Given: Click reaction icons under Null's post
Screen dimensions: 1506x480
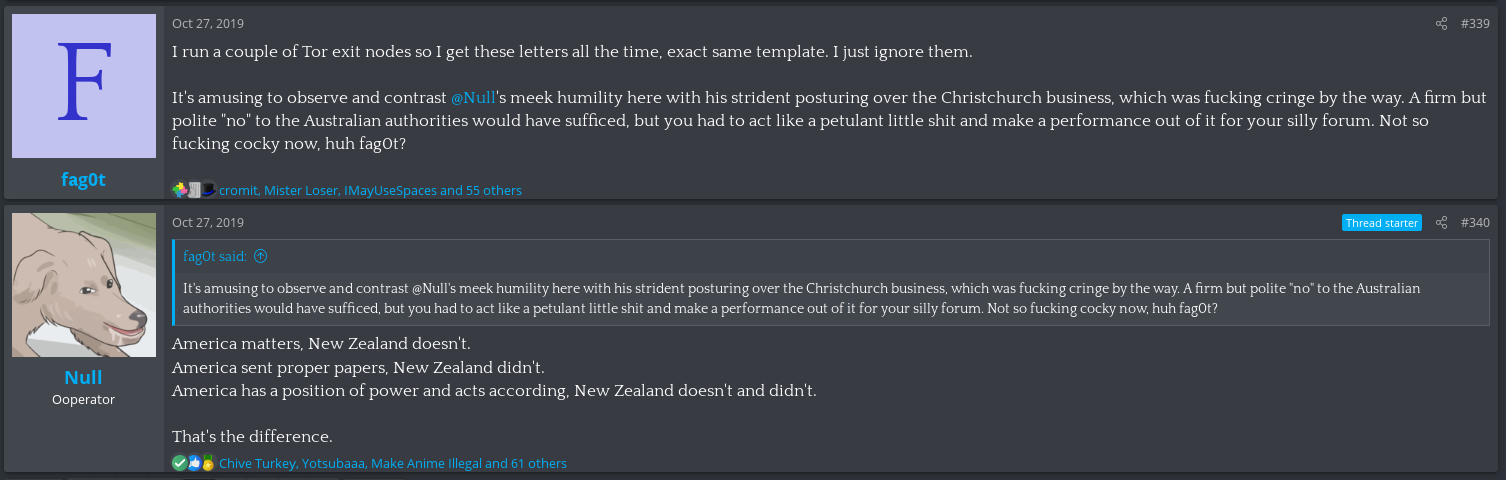Looking at the screenshot, I should [x=194, y=463].
